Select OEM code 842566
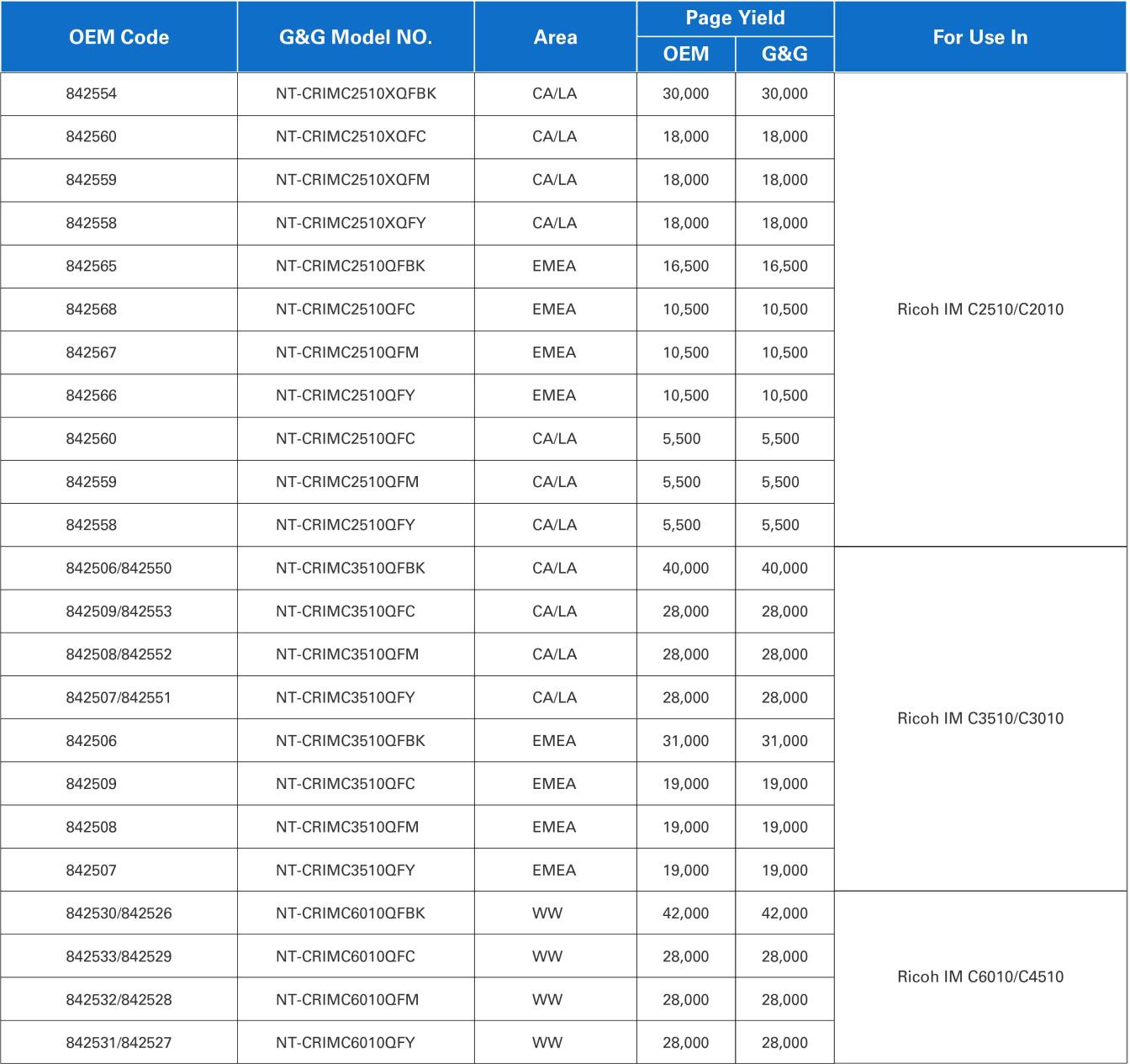Image resolution: width=1130 pixels, height=1064 pixels. [92, 395]
